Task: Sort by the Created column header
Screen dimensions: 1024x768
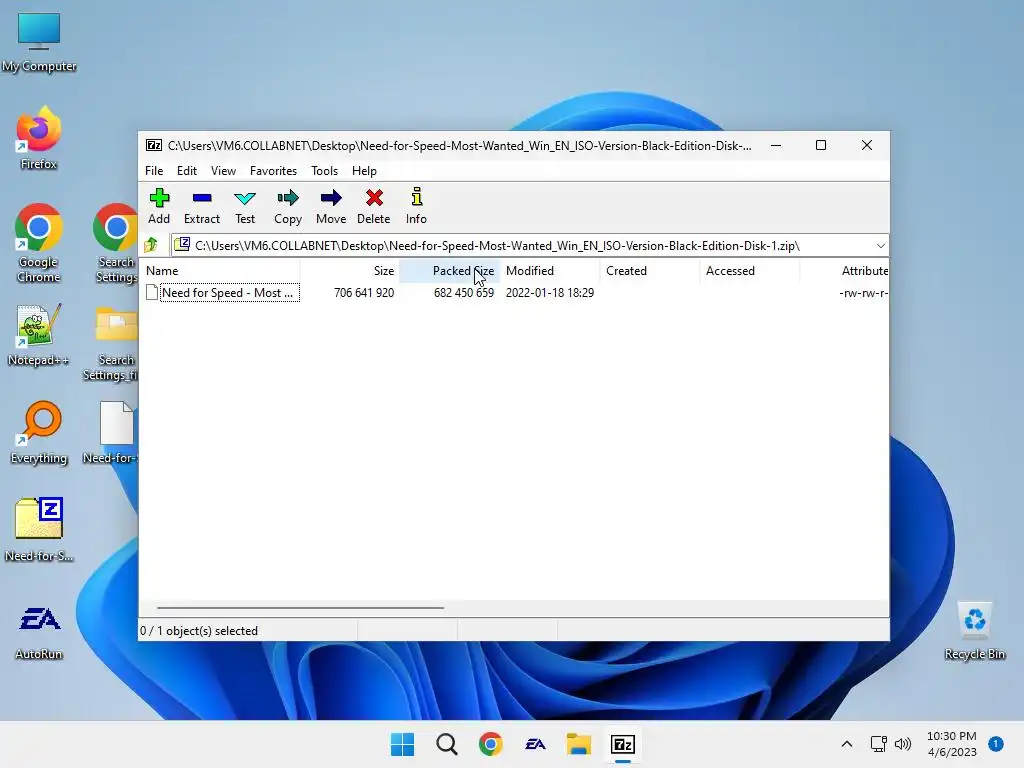Action: 650,270
